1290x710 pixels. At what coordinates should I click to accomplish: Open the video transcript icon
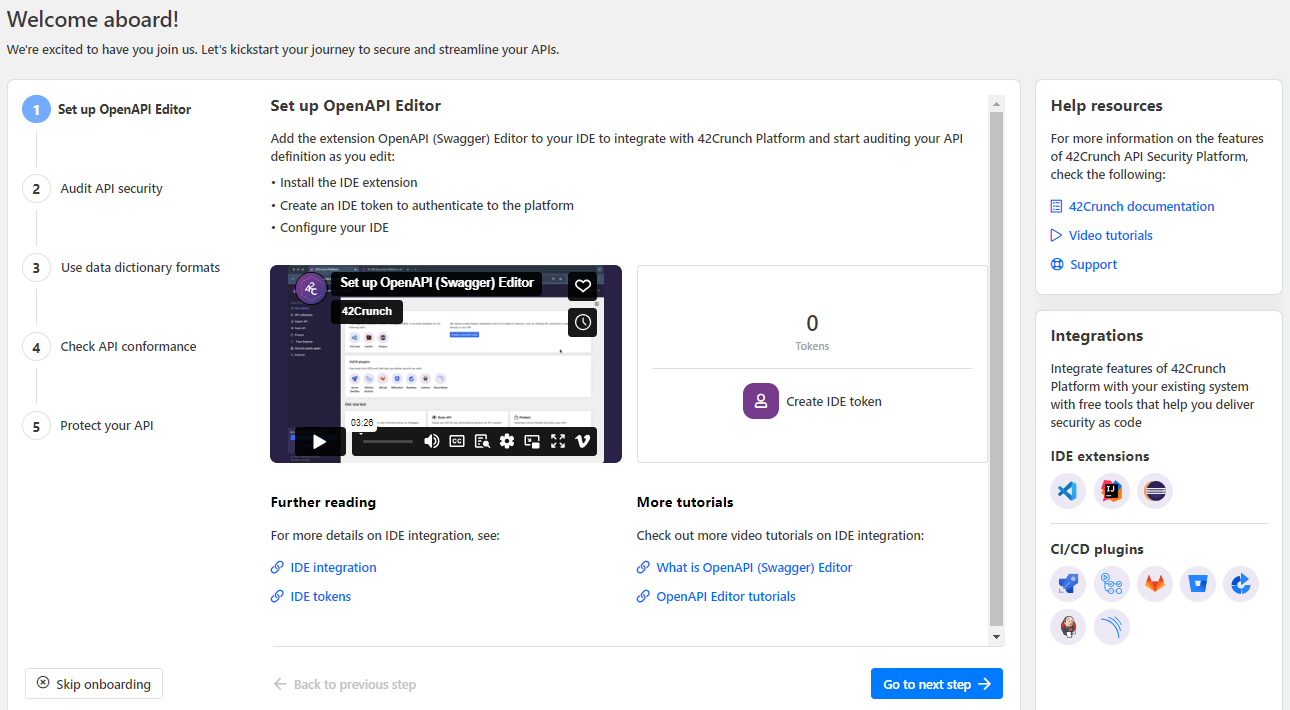coord(482,441)
